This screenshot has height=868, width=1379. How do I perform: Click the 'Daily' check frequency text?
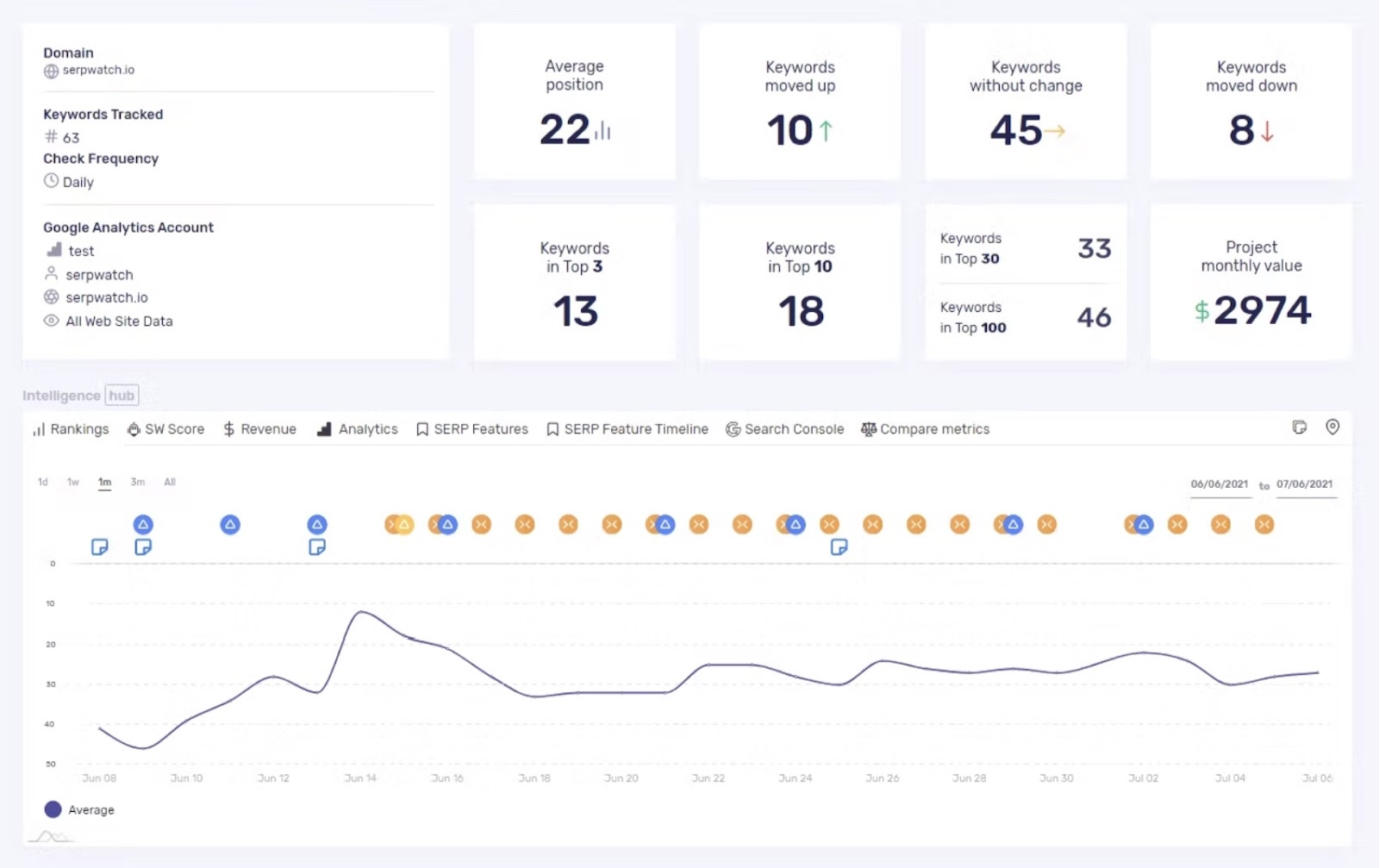point(78,182)
